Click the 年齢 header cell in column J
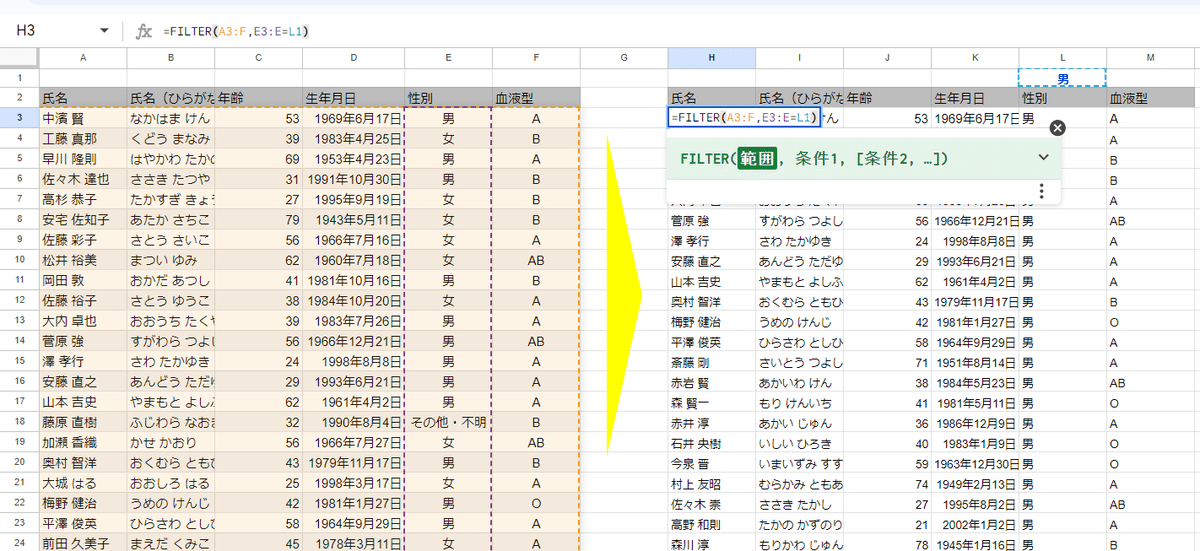Image resolution: width=1200 pixels, height=551 pixels. 888,98
